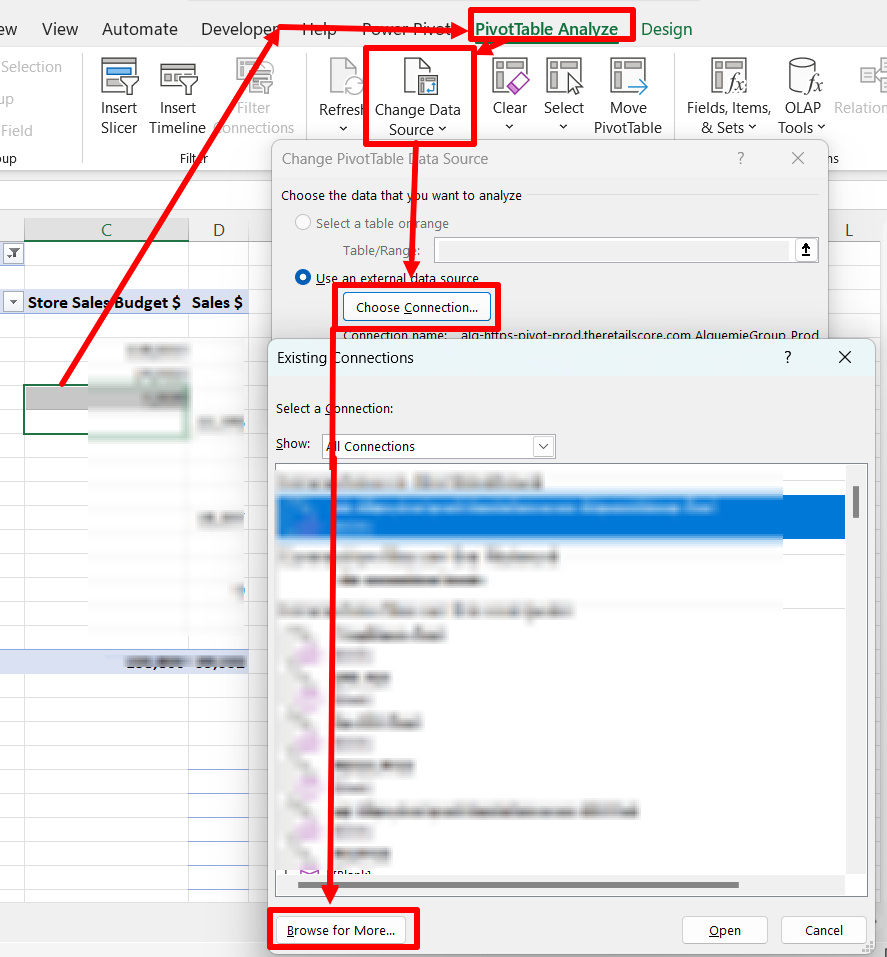This screenshot has width=887, height=957.
Task: Open the Design ribbon tab
Action: click(x=667, y=29)
